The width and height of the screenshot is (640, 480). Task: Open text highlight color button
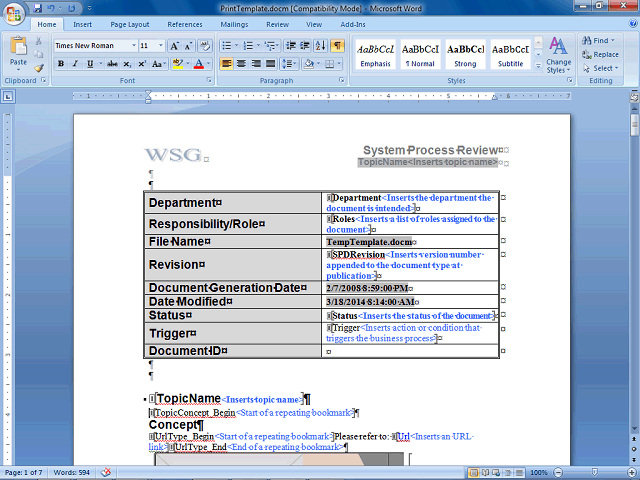[178, 64]
